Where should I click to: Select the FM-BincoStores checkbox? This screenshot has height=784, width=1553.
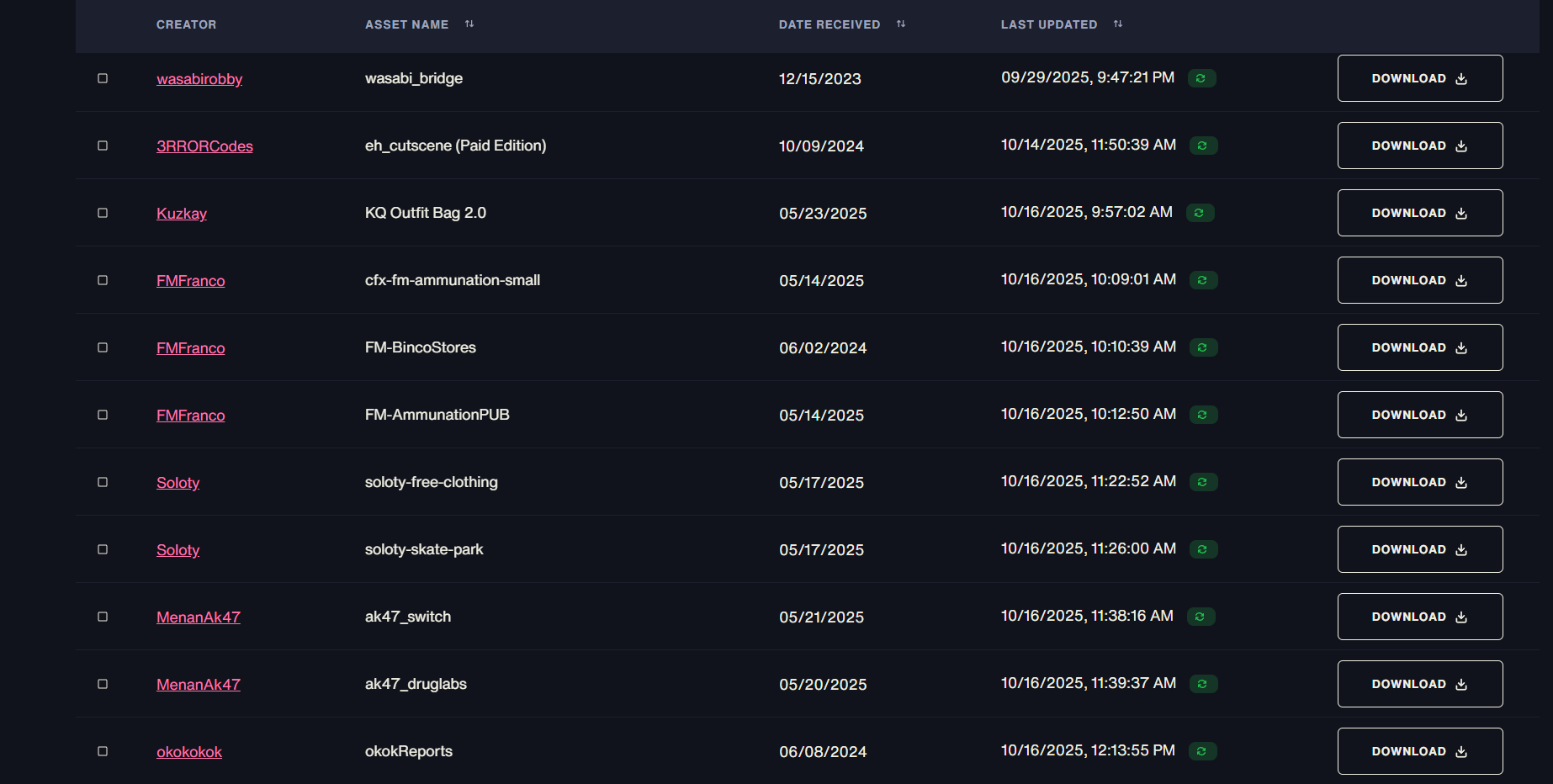tap(103, 347)
